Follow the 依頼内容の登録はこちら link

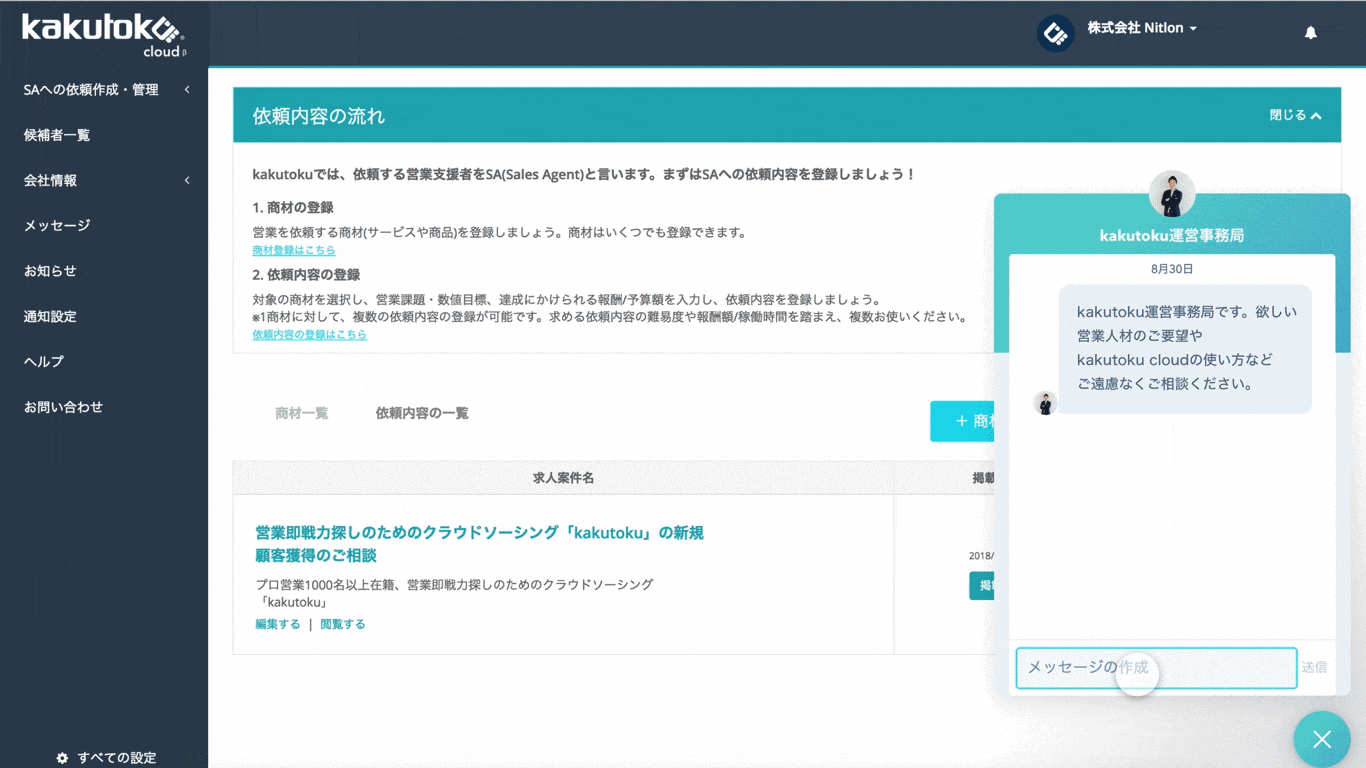click(309, 335)
